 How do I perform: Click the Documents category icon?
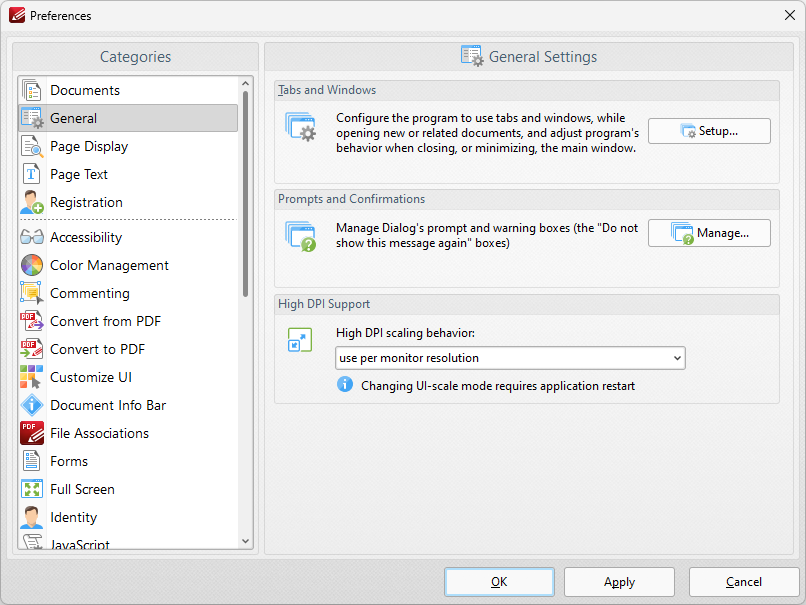pyautogui.click(x=32, y=90)
